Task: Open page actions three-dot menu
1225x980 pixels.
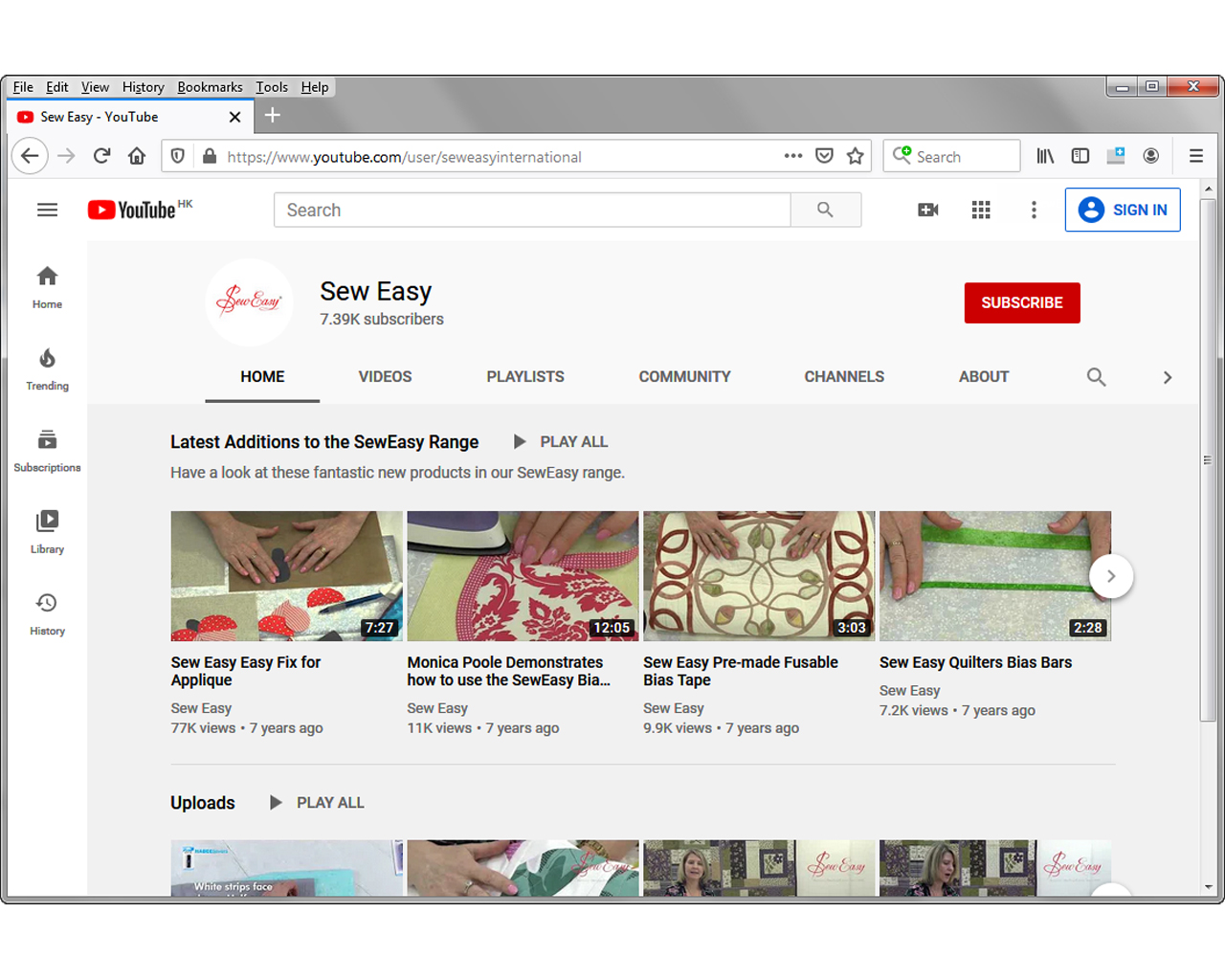Action: 793,156
